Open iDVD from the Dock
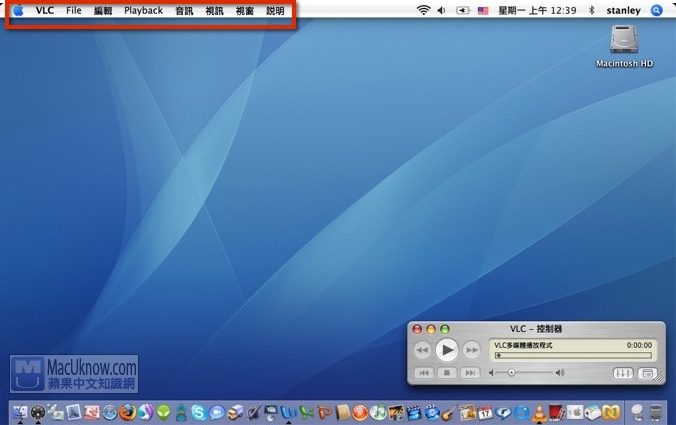676x425 pixels. point(432,413)
